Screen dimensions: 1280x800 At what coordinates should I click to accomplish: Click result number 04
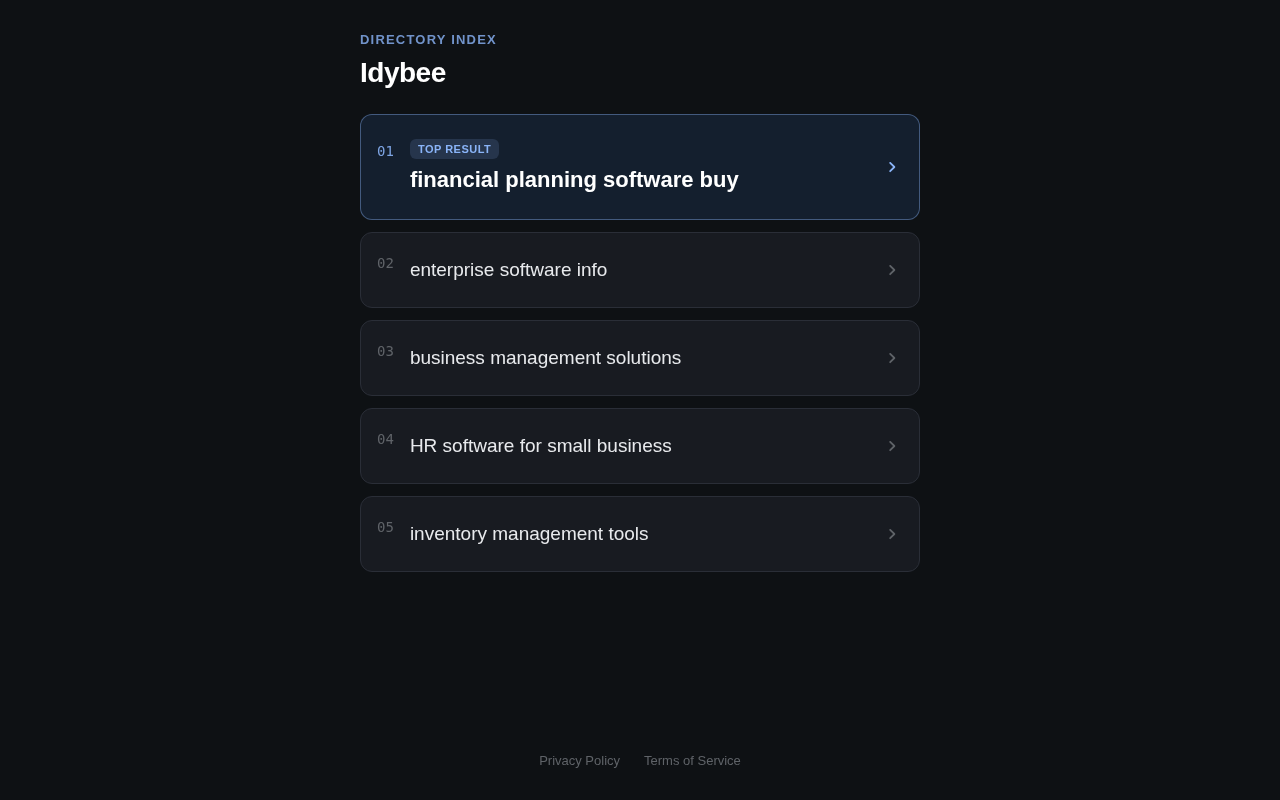(x=385, y=439)
